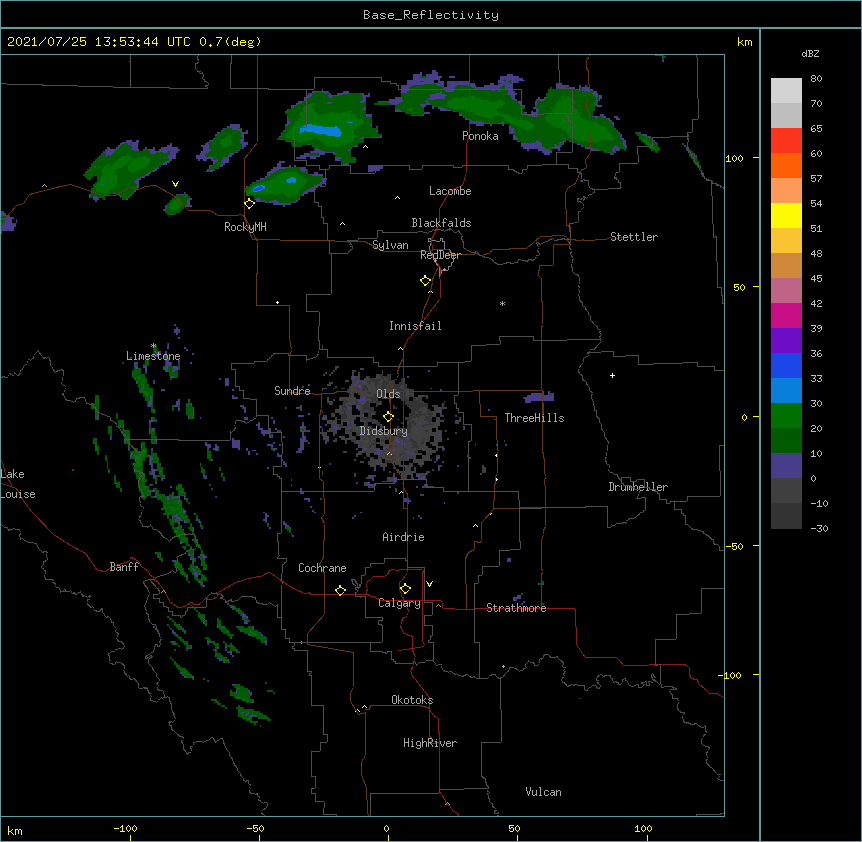Viewport: 862px width, 842px height.
Task: Select the Calgary city label
Action: tap(400, 603)
